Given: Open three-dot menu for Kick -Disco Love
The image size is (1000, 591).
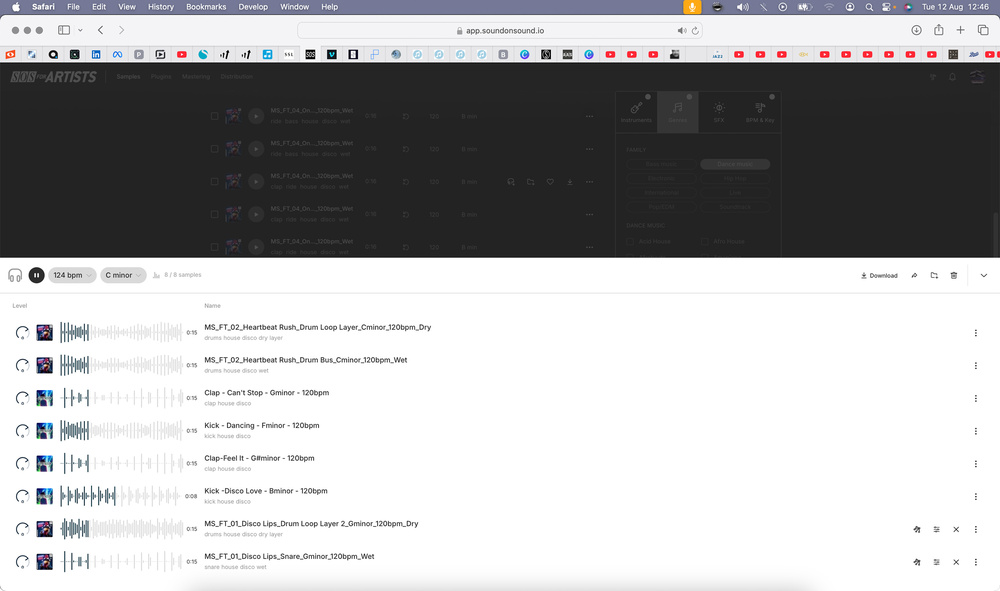Looking at the screenshot, I should (976, 496).
